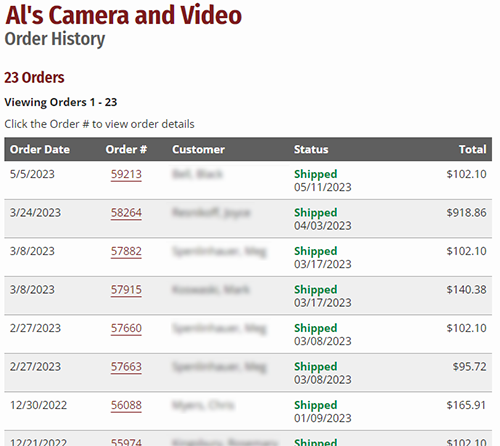Click shipped date 01/09/2023
This screenshot has width=500, height=446.
coord(323,418)
